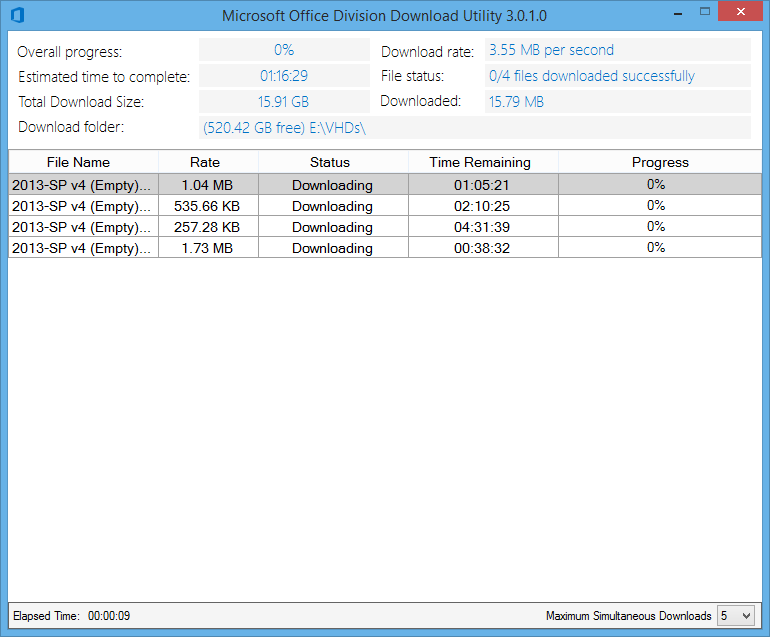Click the Overall progress 0% value
The image size is (770, 637).
coord(284,50)
